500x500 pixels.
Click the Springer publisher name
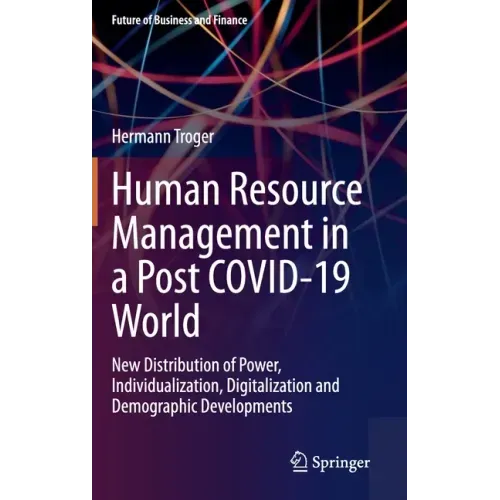point(341,463)
